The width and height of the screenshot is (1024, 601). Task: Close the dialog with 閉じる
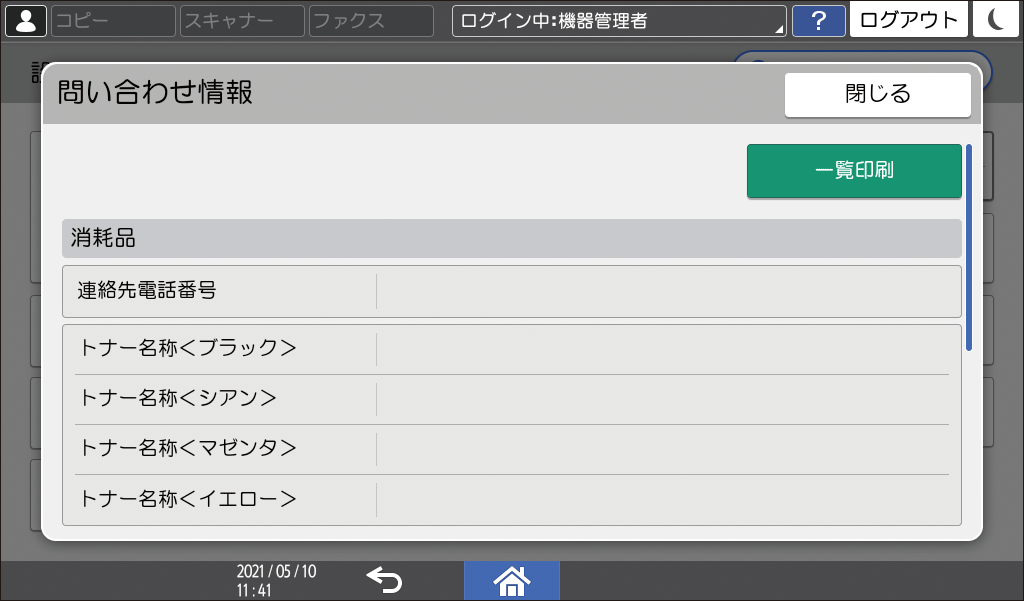(x=877, y=94)
